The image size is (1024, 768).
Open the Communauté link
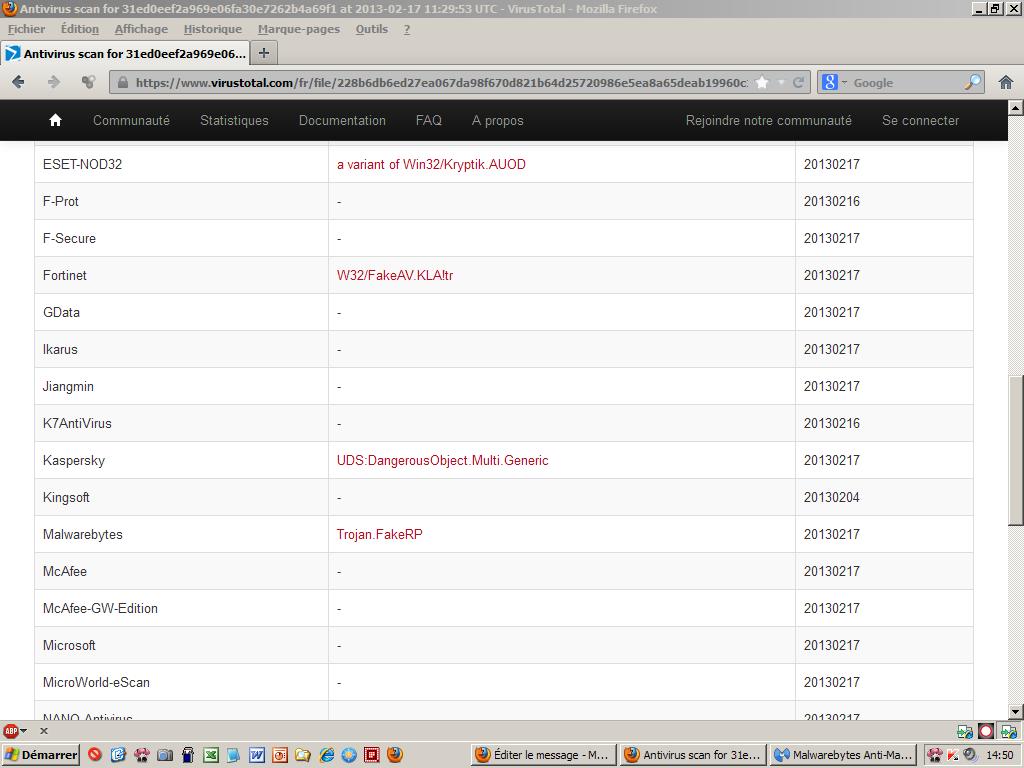(x=131, y=120)
